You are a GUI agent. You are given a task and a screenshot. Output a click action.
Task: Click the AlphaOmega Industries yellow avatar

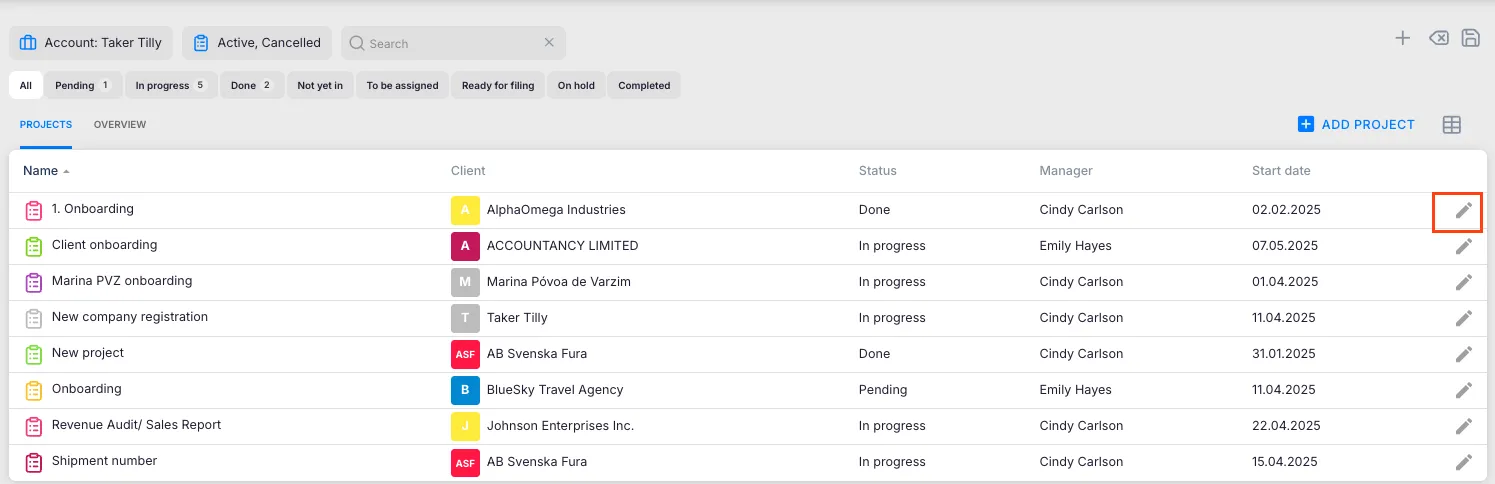[x=465, y=210]
